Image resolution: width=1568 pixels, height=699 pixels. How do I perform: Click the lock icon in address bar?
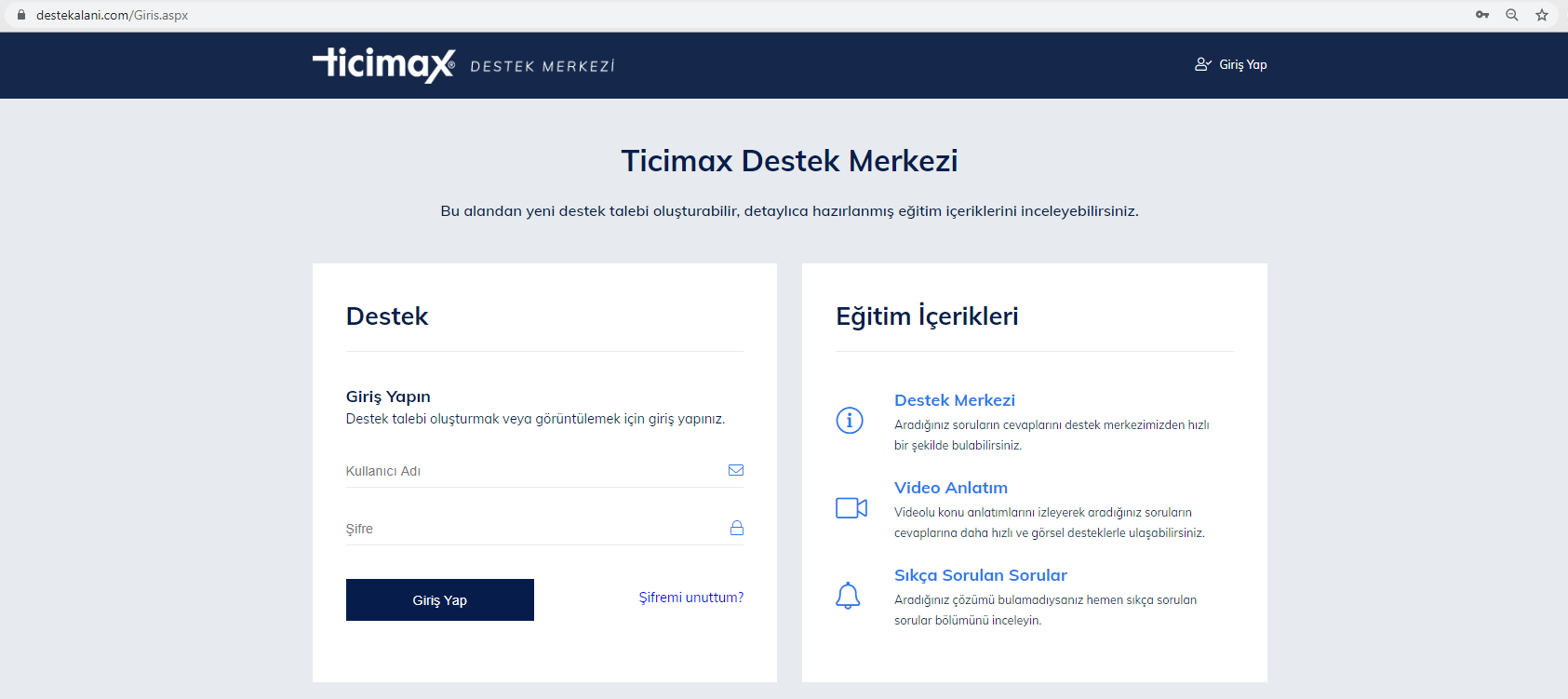pos(21,15)
